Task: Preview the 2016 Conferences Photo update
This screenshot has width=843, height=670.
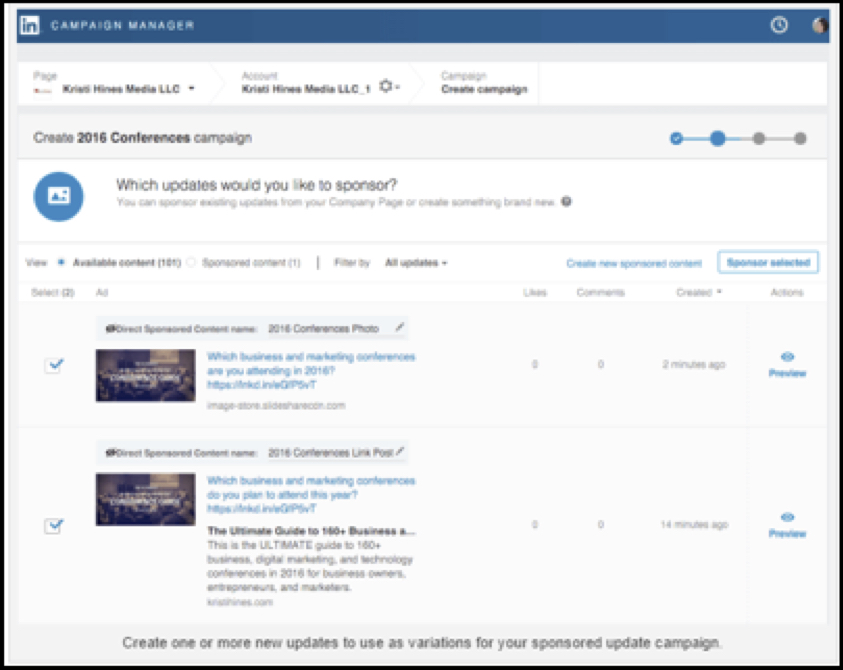Action: [787, 365]
